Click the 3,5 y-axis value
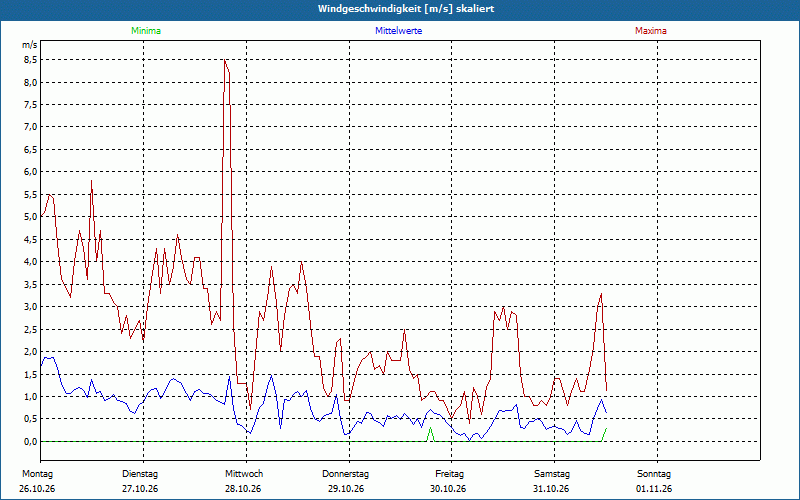The image size is (800, 500). pyautogui.click(x=31, y=284)
